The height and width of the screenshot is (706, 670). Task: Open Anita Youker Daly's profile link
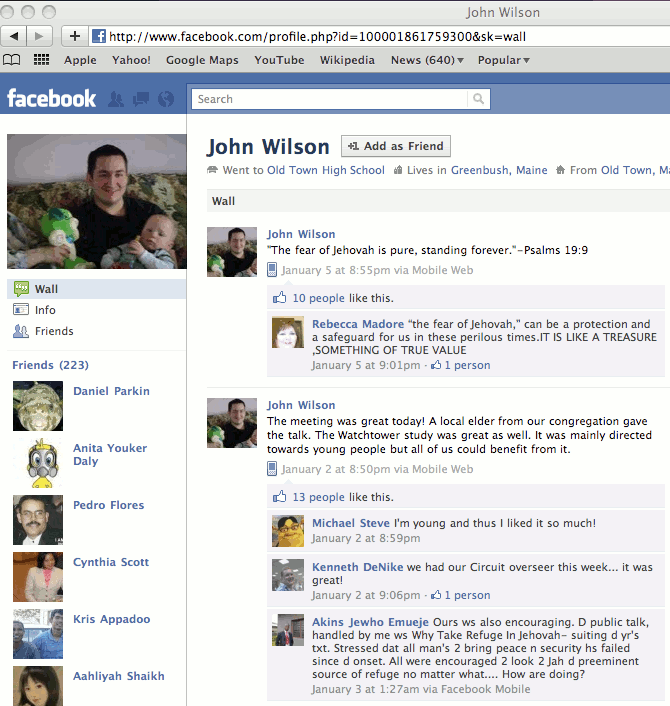tap(110, 454)
